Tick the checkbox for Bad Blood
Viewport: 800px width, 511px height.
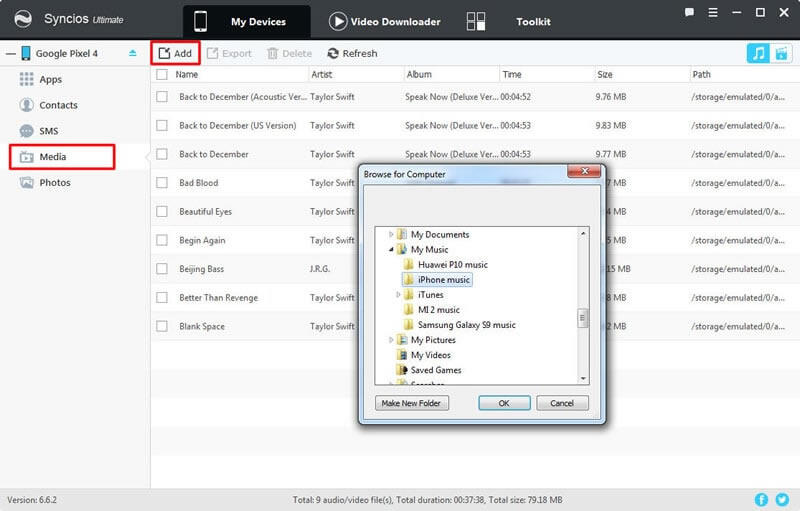pos(161,183)
